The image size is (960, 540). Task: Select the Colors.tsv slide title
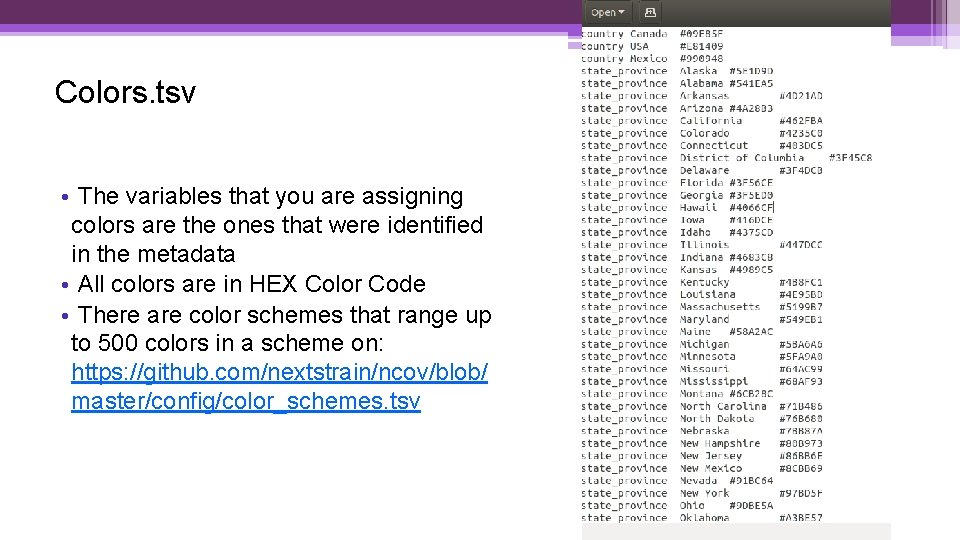[x=125, y=92]
